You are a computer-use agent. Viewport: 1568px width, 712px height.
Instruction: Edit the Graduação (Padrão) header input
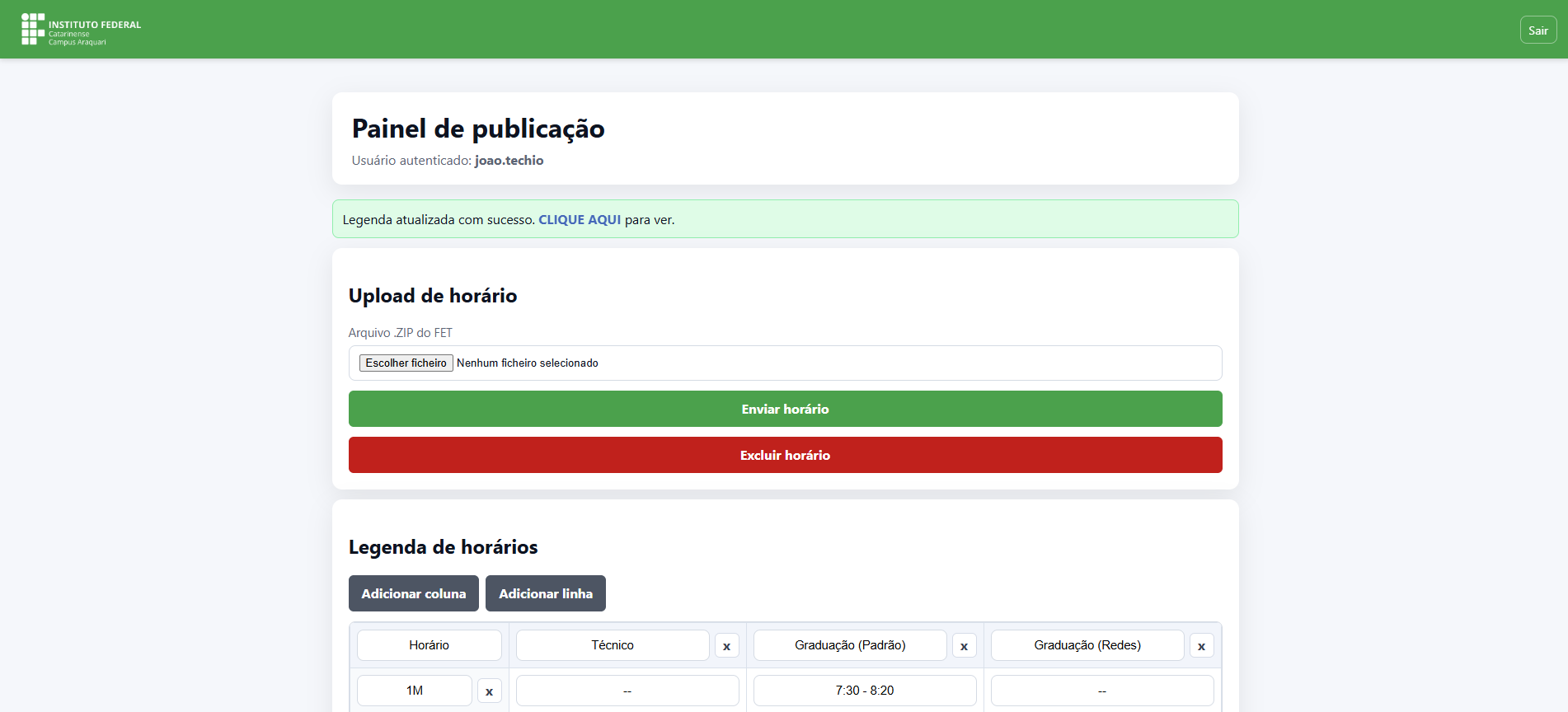pos(849,645)
